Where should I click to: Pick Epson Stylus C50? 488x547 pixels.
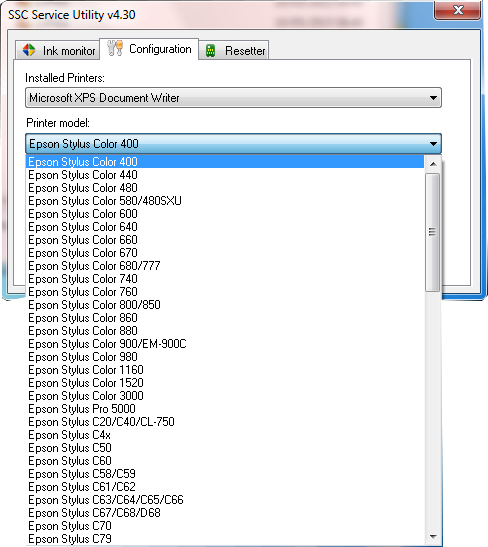coord(225,448)
